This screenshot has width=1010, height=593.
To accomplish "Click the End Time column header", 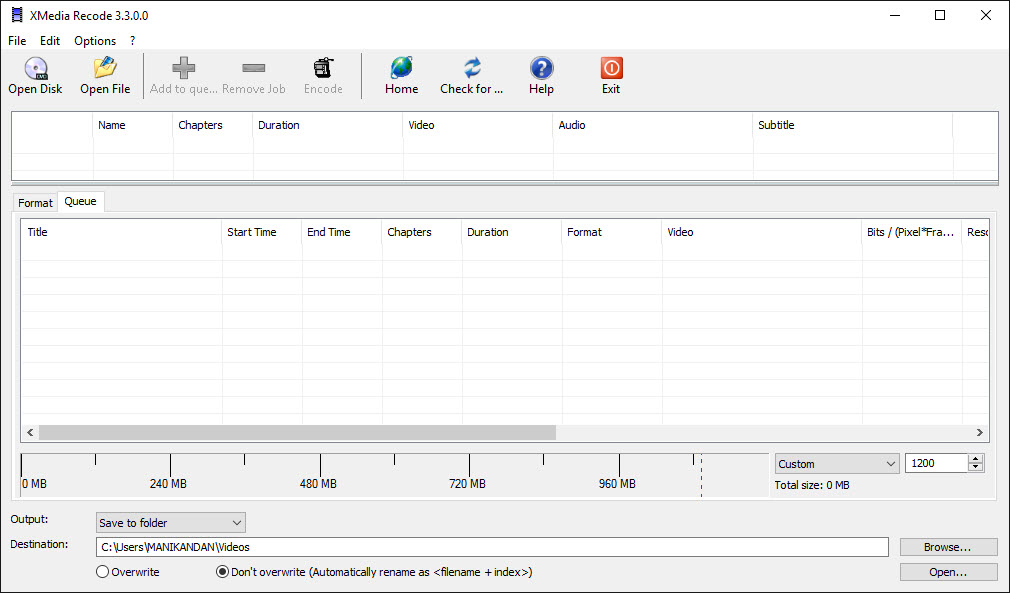I will (341, 232).
